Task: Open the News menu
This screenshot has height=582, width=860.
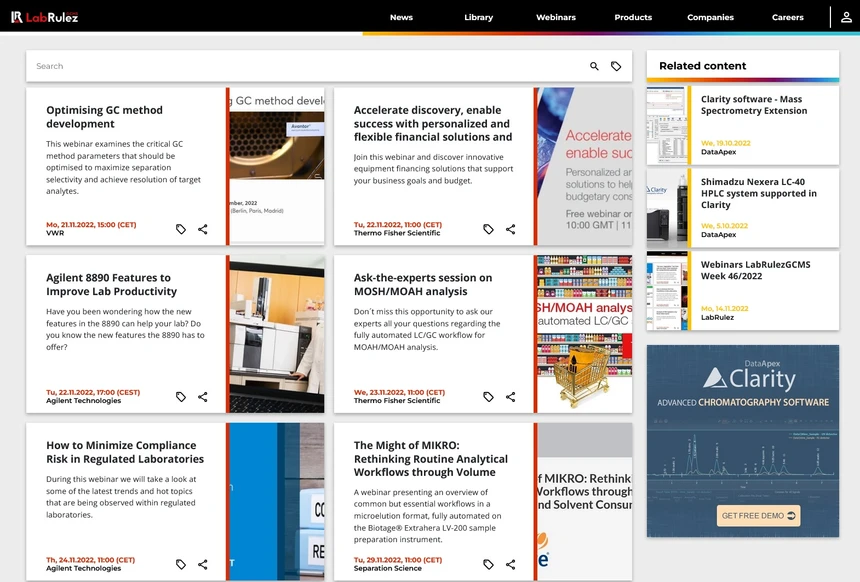Action: (401, 17)
